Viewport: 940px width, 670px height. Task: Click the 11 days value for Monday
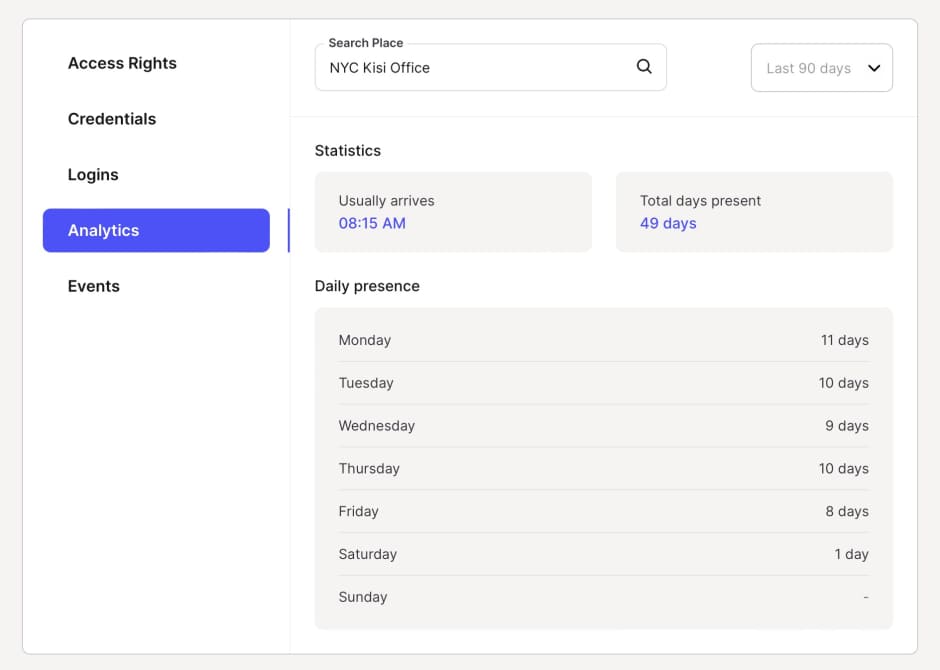coord(845,340)
